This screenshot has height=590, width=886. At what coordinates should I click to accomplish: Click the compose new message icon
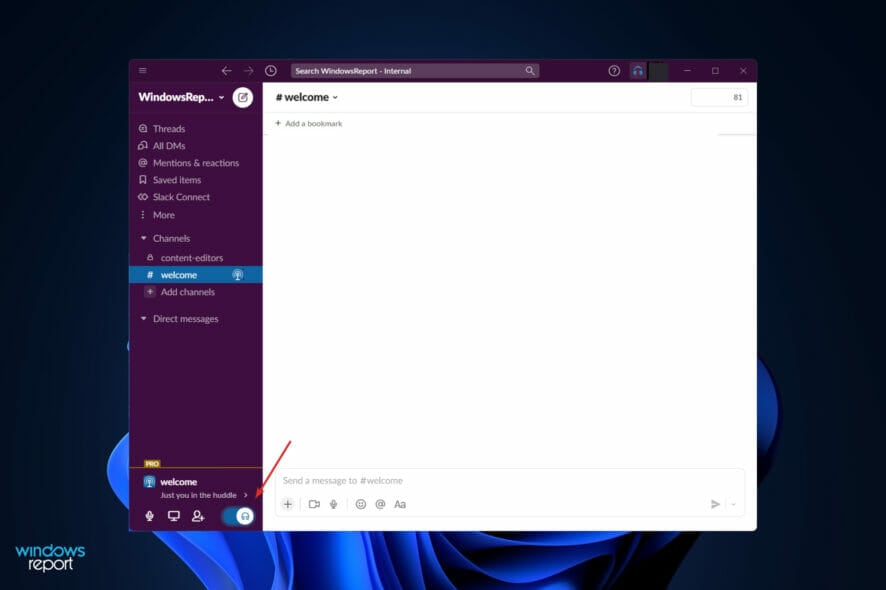[x=242, y=98]
